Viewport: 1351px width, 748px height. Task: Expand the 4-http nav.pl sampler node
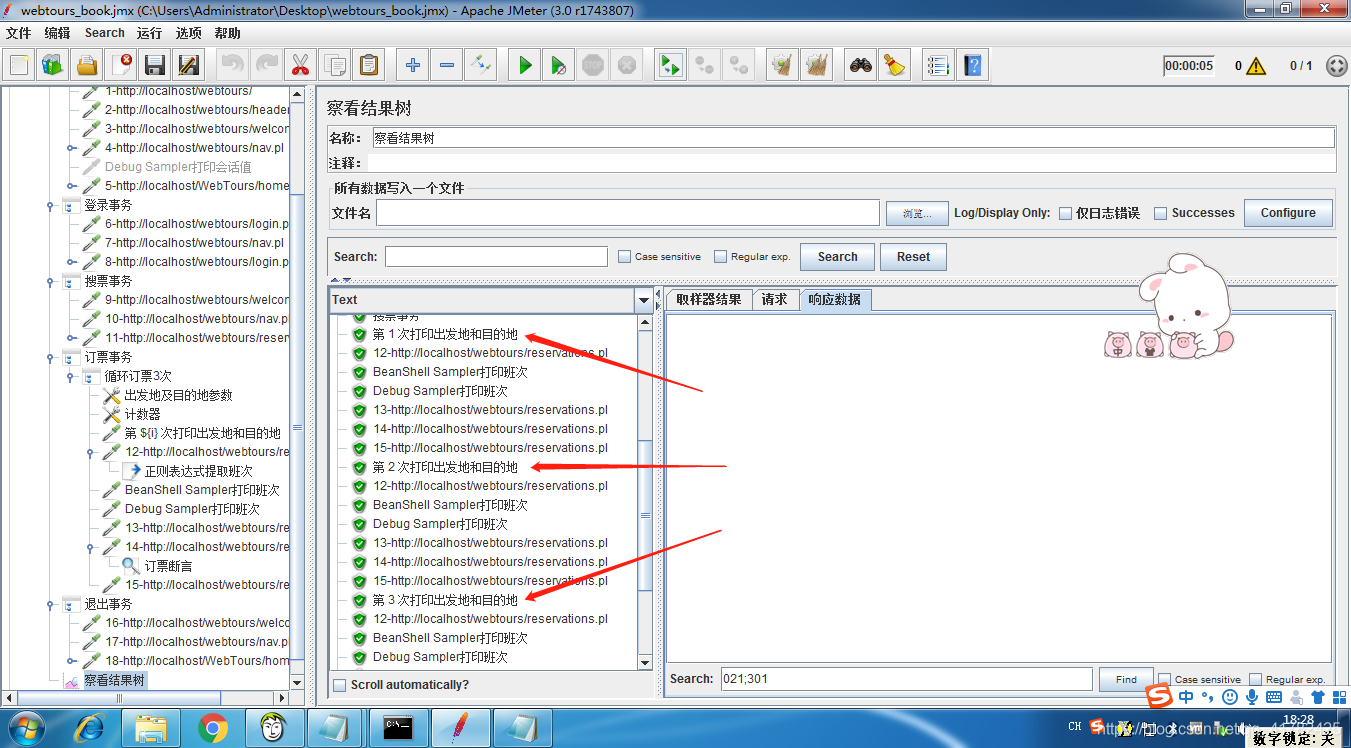click(71, 148)
